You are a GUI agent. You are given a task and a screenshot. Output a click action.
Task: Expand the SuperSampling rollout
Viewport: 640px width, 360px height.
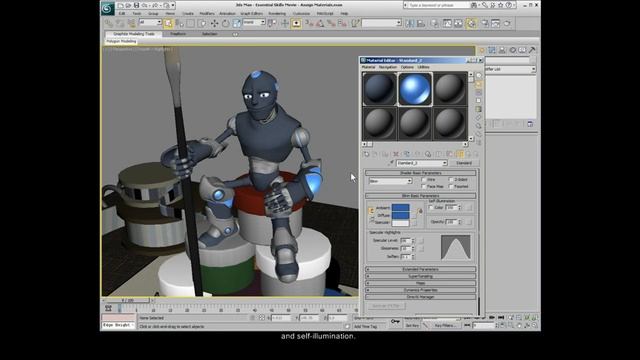tap(420, 276)
